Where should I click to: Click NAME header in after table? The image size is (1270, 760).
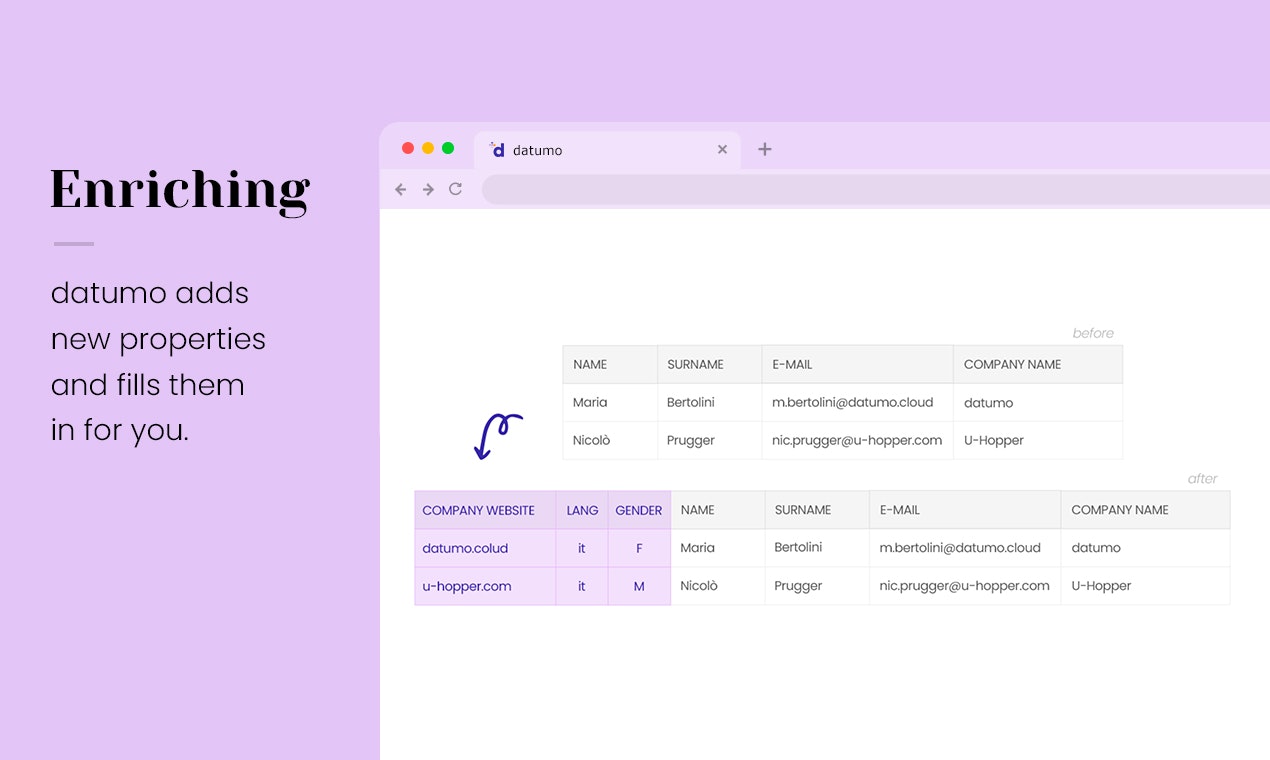(x=717, y=510)
